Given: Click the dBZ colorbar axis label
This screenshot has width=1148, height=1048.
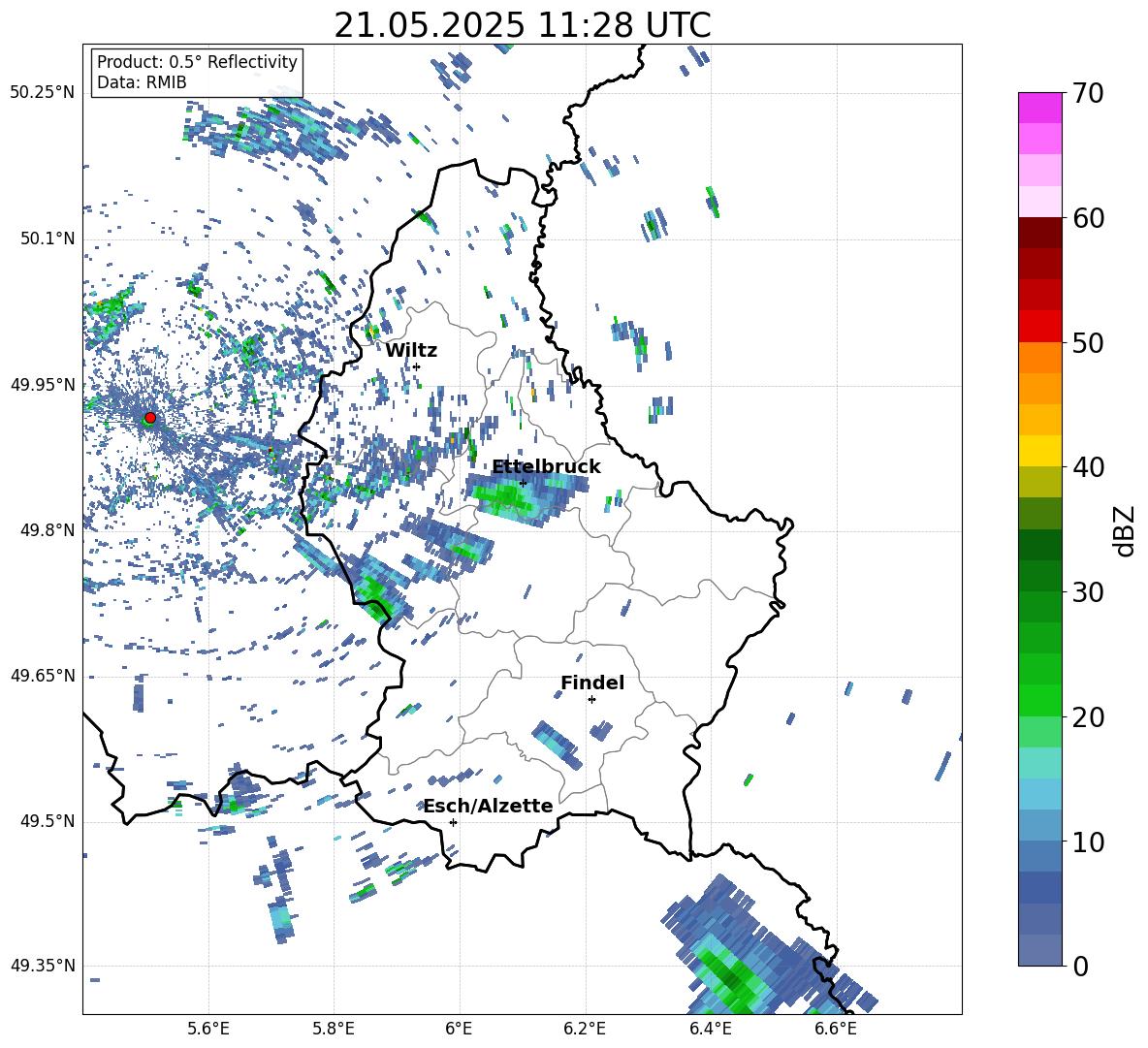Looking at the screenshot, I should [x=1126, y=530].
